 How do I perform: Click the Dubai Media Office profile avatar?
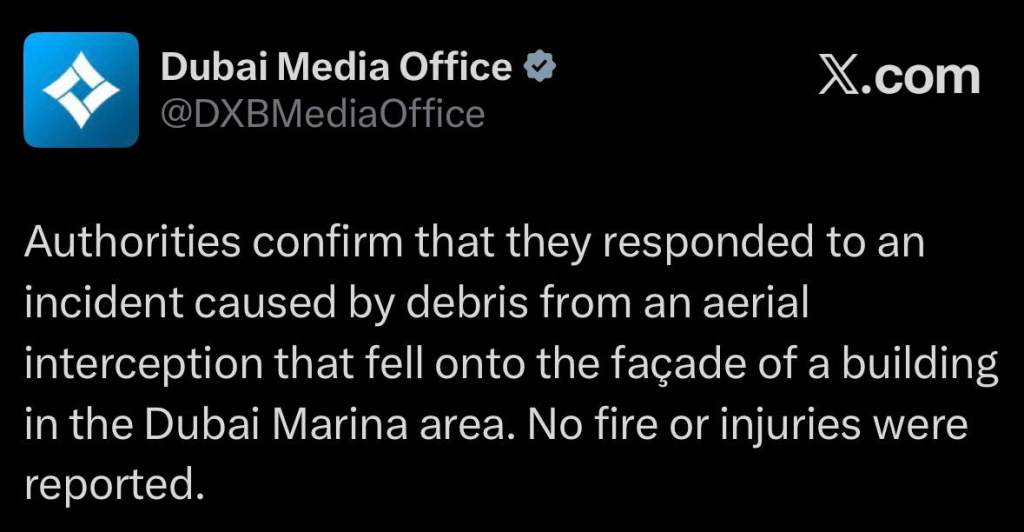click(x=81, y=90)
